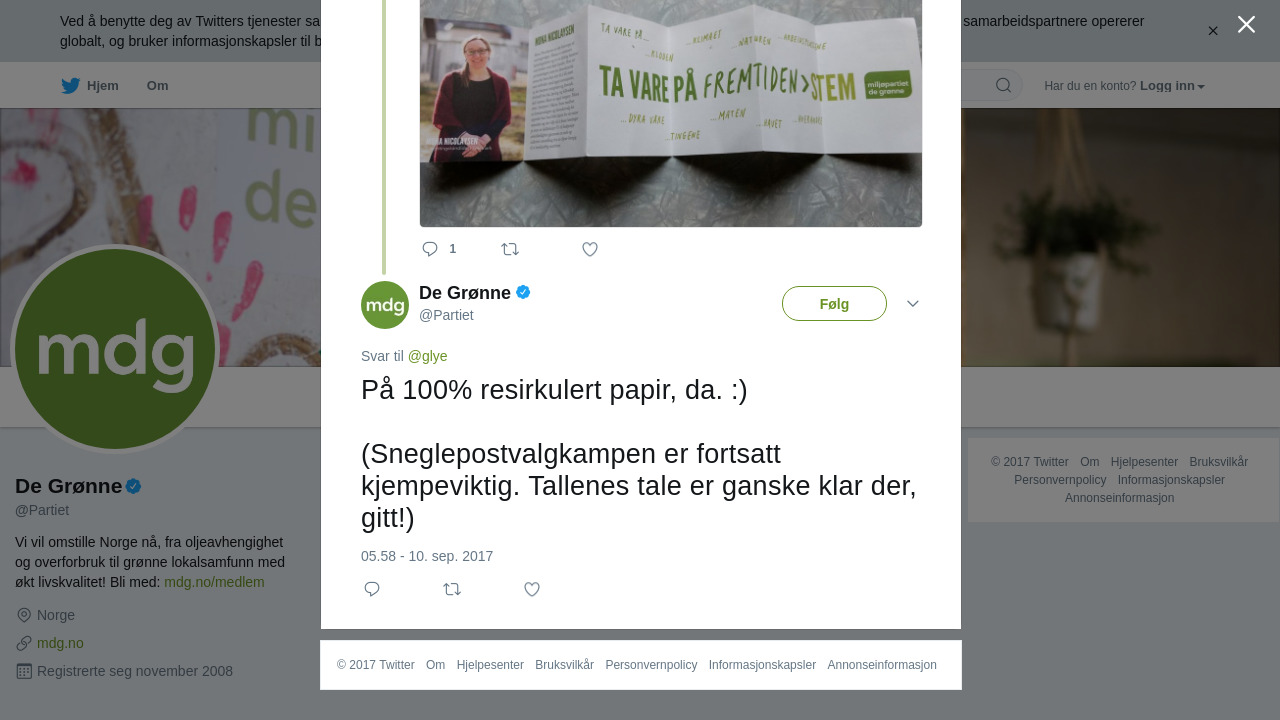Close the tweet overlay with the large X
1280x720 pixels.
click(x=1246, y=24)
